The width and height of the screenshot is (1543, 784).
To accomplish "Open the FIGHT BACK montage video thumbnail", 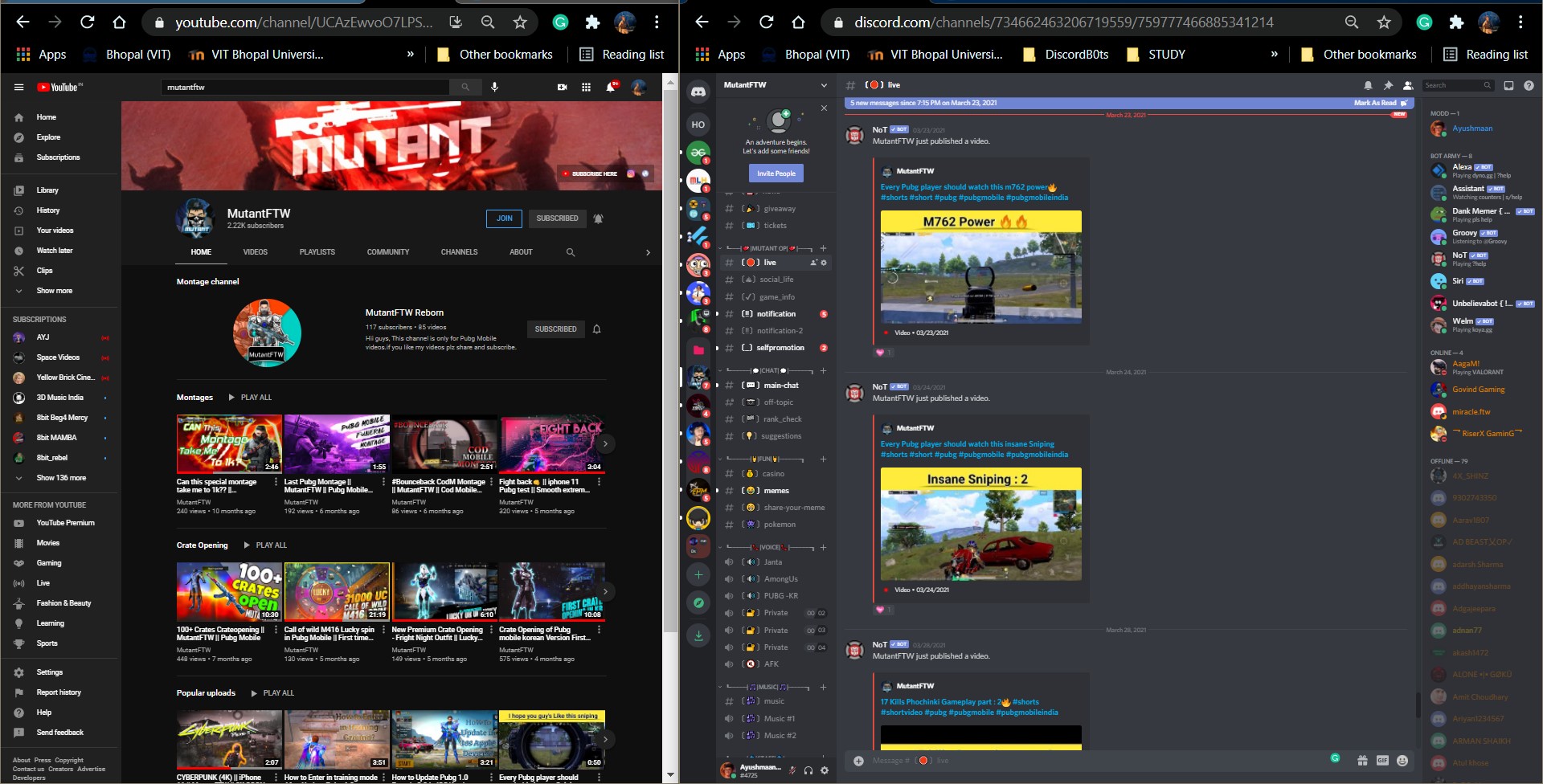I will point(551,443).
